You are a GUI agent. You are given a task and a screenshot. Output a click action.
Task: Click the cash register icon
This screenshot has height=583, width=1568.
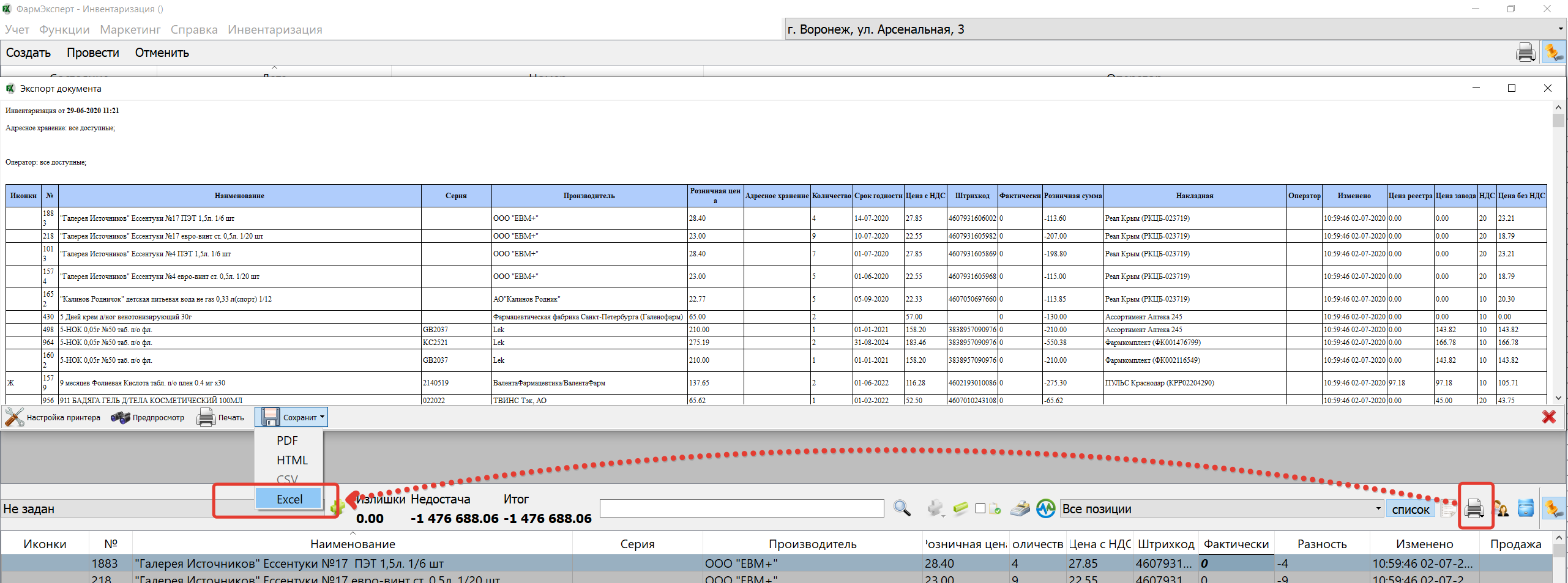[x=1020, y=508]
